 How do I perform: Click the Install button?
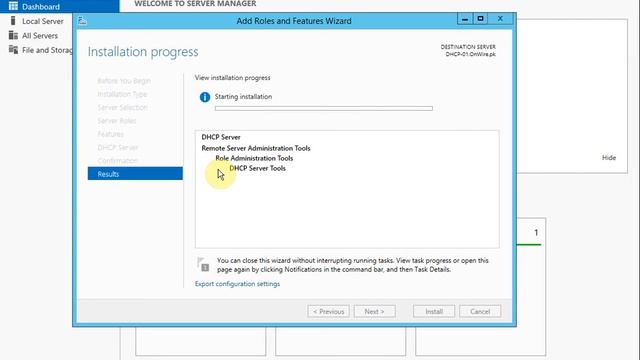click(434, 311)
